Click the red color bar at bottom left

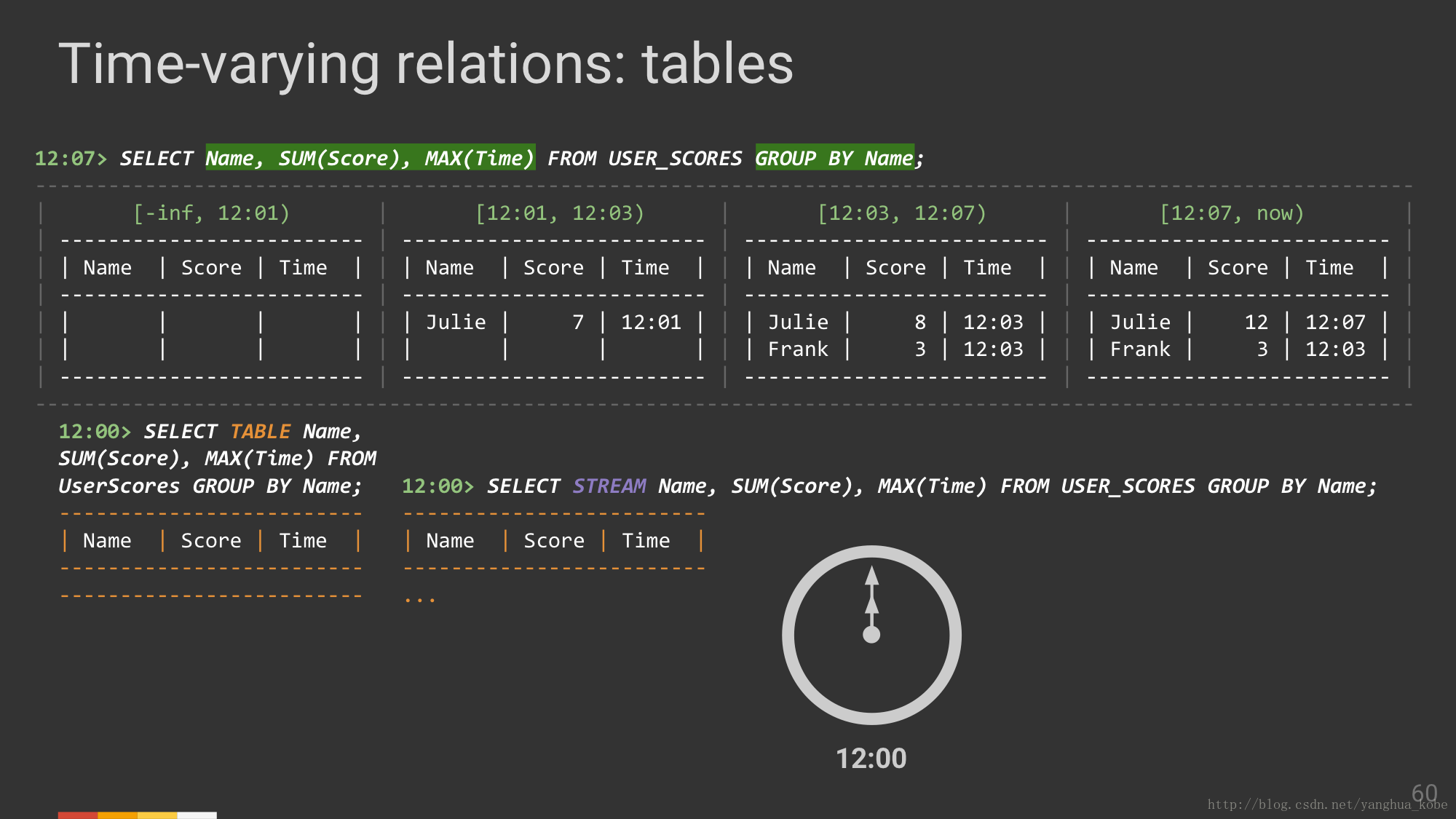(77, 815)
